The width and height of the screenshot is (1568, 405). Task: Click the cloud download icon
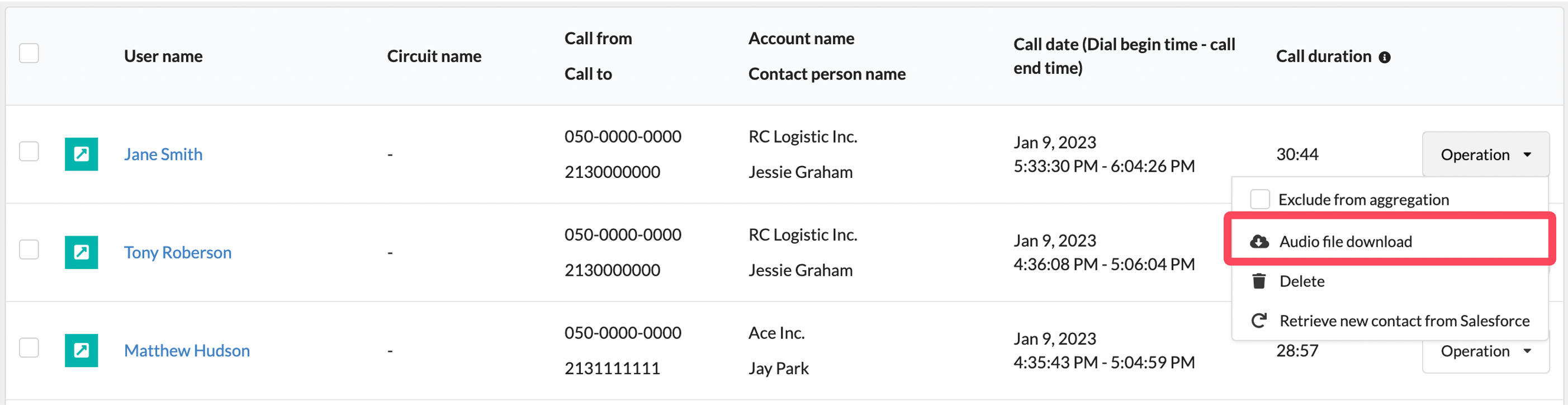pos(1259,242)
